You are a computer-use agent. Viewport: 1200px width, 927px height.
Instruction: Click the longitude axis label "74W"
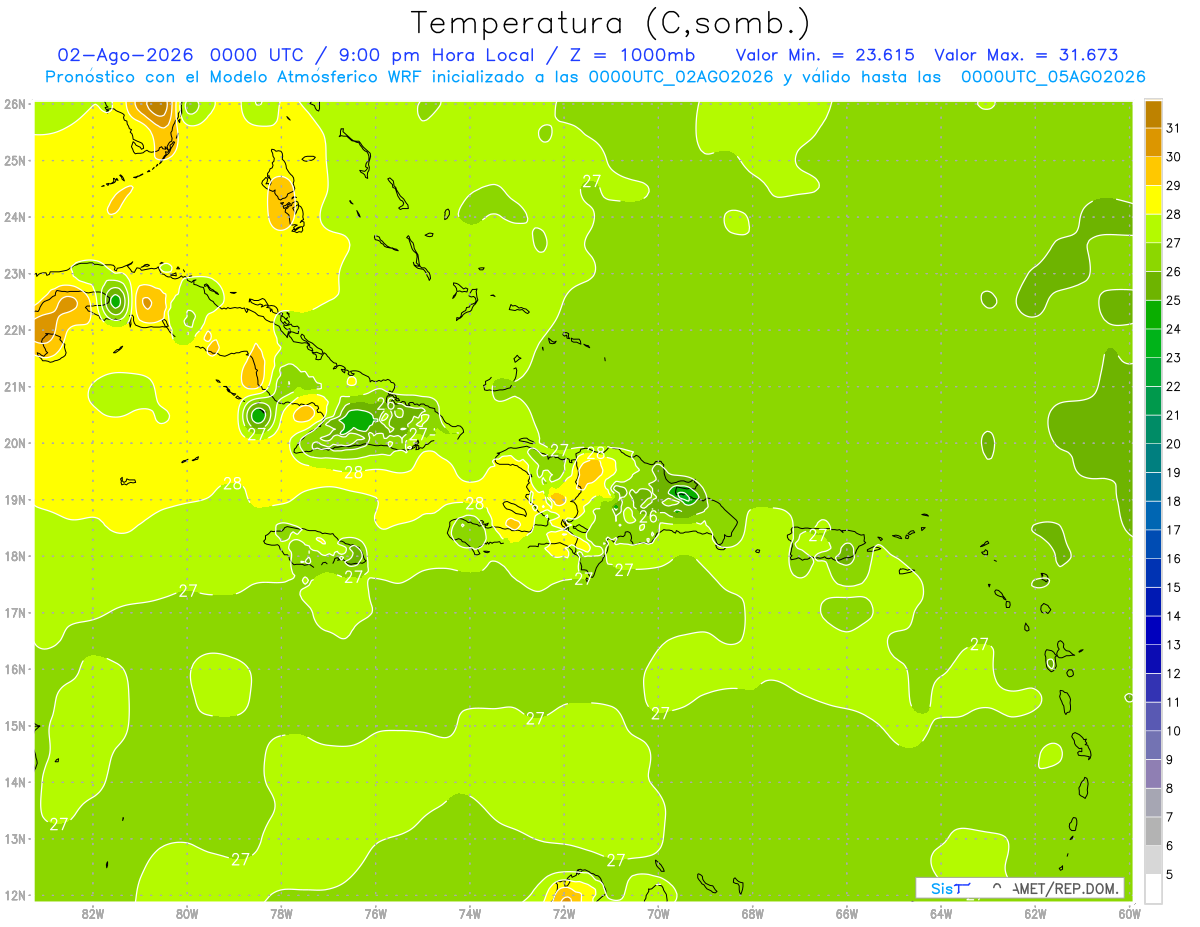tap(470, 913)
